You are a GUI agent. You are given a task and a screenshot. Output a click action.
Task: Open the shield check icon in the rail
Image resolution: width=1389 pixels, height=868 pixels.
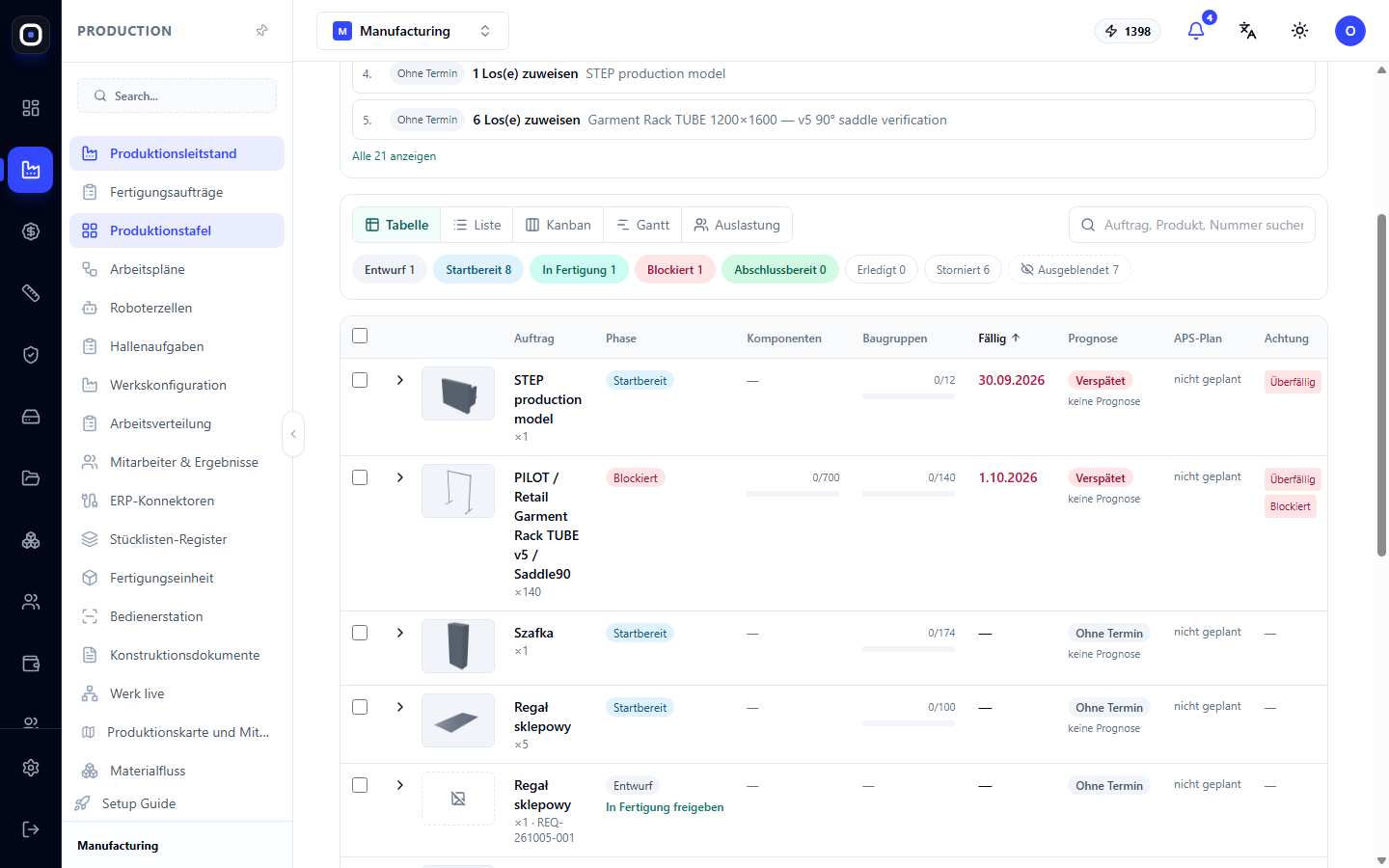[x=31, y=355]
